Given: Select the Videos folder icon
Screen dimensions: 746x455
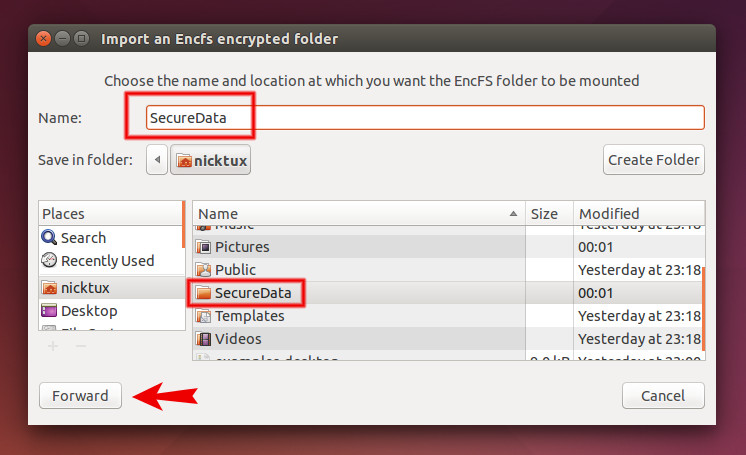Looking at the screenshot, I should coord(203,339).
